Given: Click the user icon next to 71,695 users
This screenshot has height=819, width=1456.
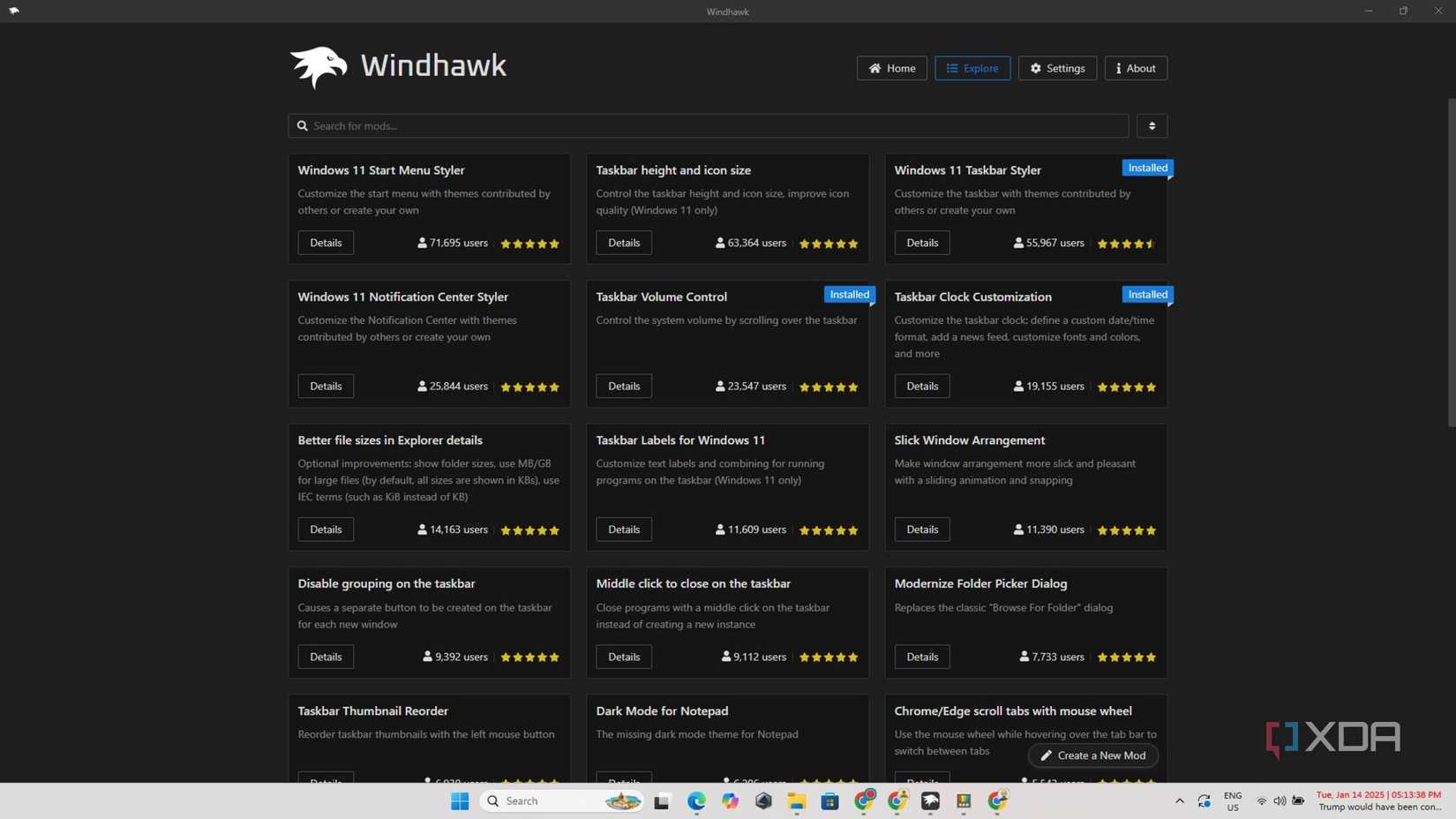Looking at the screenshot, I should (x=421, y=243).
